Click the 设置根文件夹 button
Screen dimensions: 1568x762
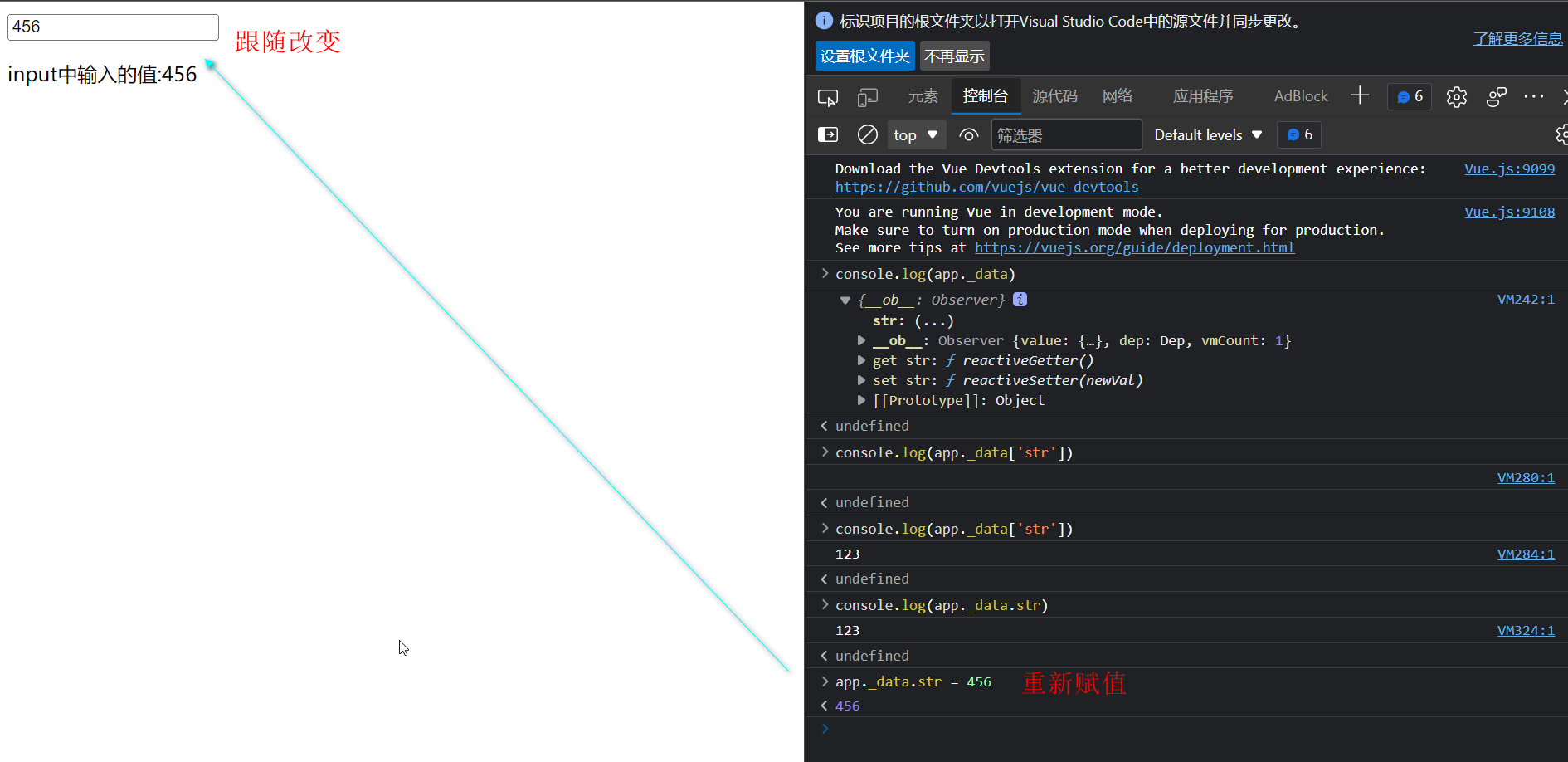(865, 56)
